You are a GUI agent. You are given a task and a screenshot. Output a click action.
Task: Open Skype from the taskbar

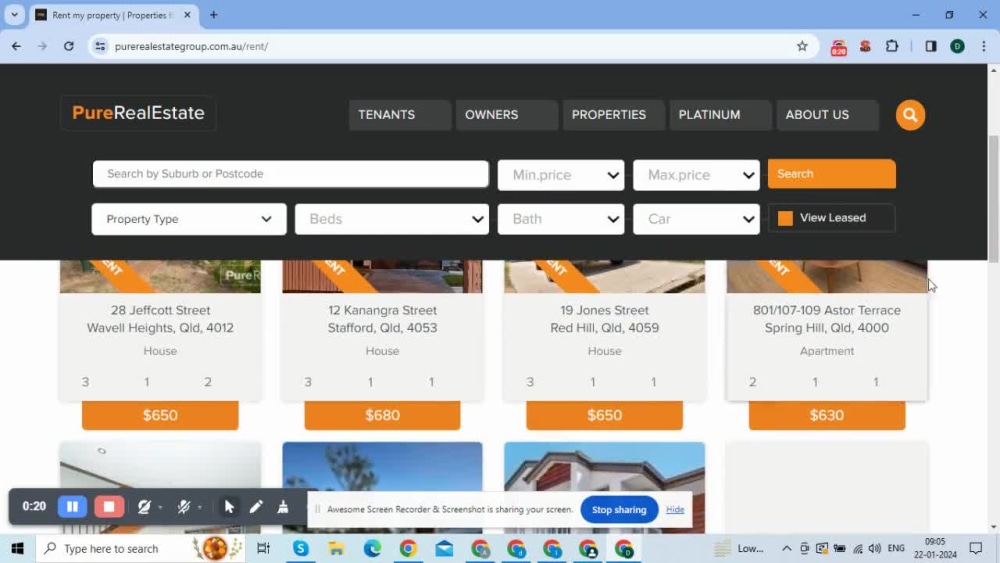300,548
